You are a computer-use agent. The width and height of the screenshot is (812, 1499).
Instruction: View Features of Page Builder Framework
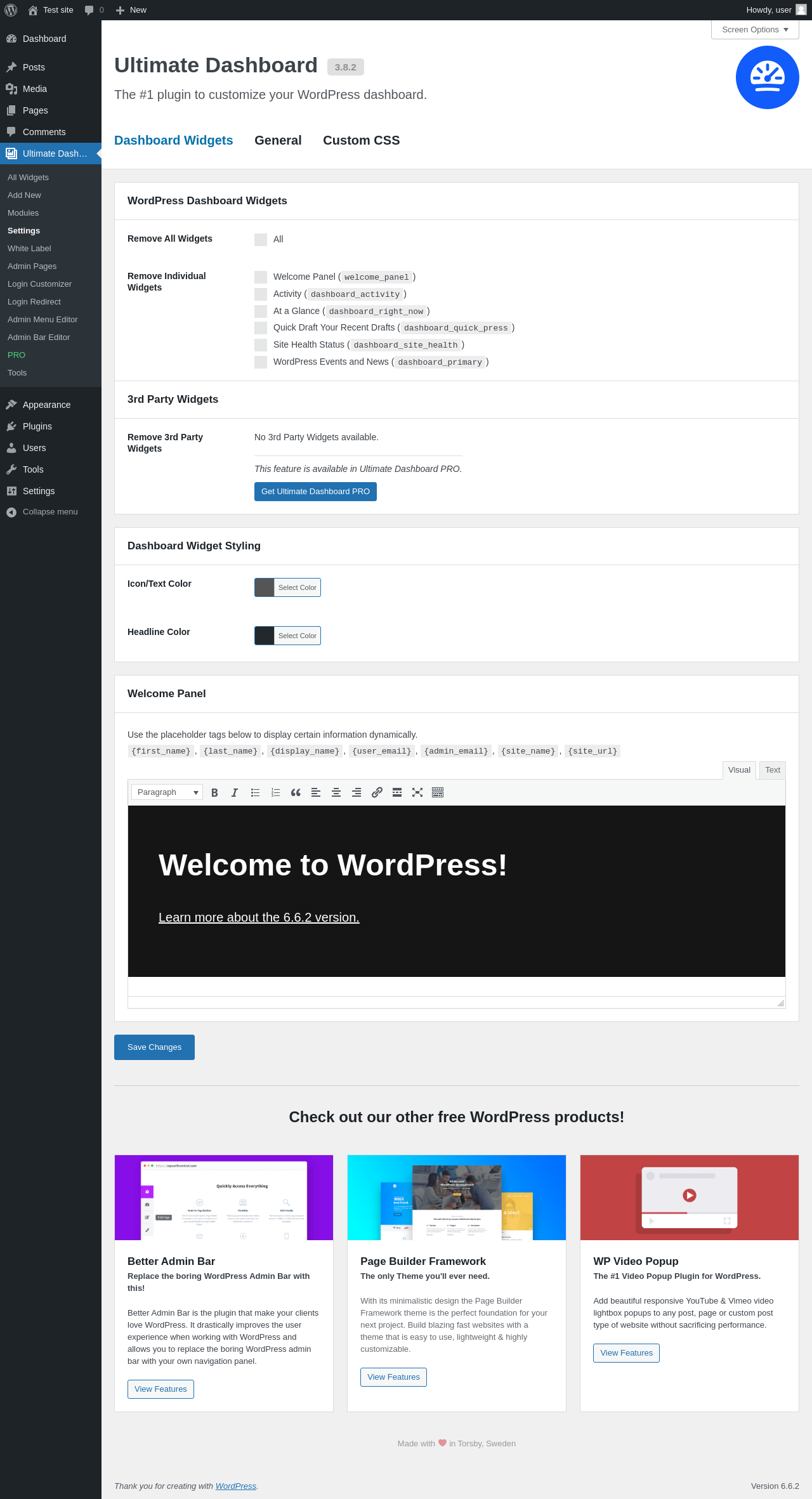(393, 1377)
